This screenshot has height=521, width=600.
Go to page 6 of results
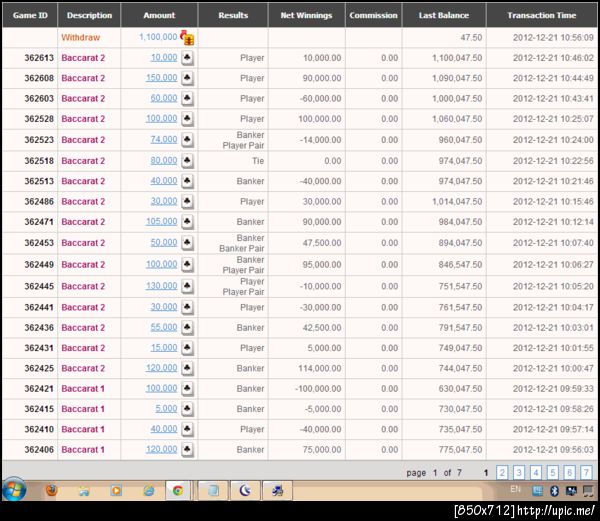569,473
